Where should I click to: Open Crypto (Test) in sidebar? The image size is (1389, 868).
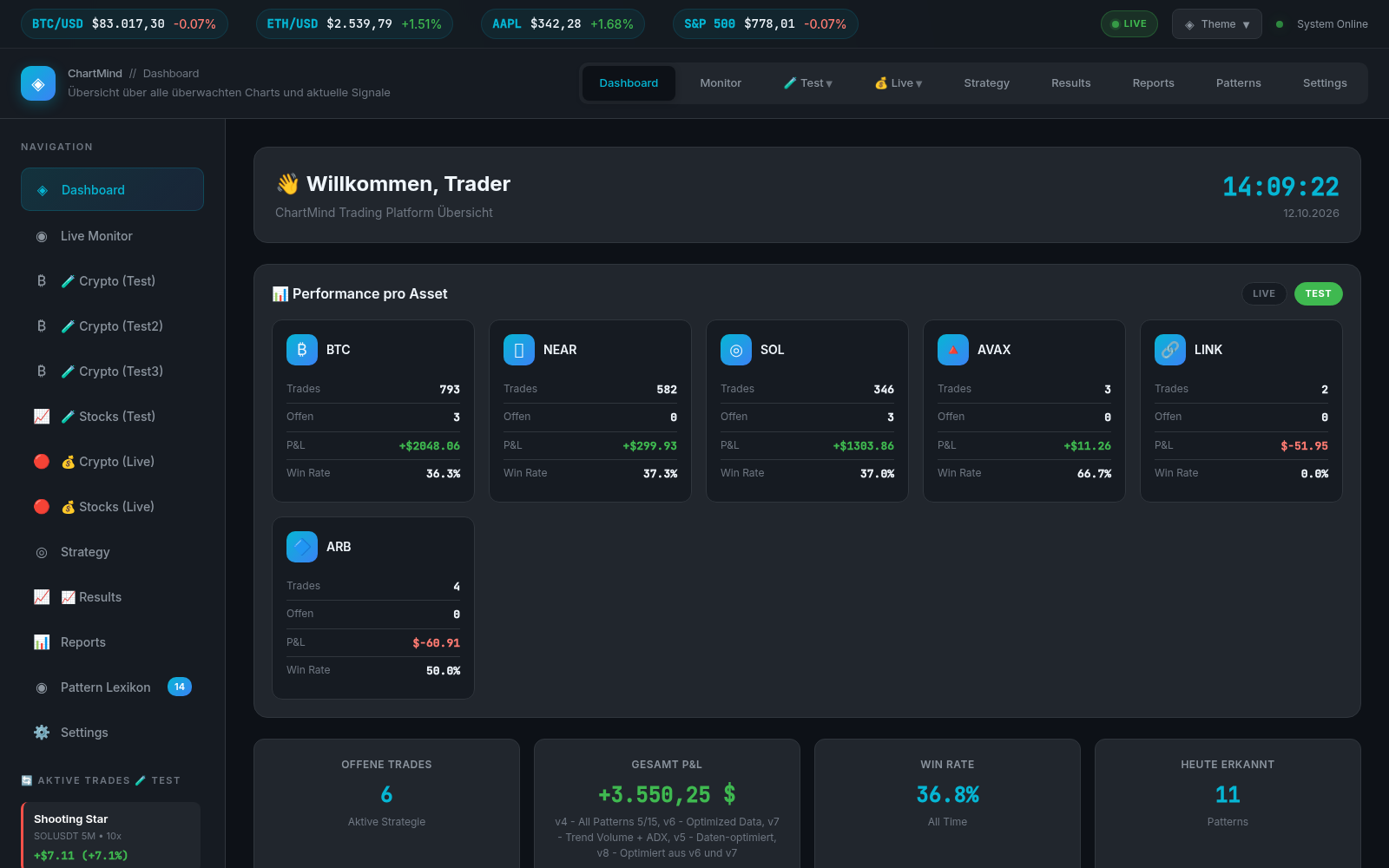pyautogui.click(x=112, y=281)
